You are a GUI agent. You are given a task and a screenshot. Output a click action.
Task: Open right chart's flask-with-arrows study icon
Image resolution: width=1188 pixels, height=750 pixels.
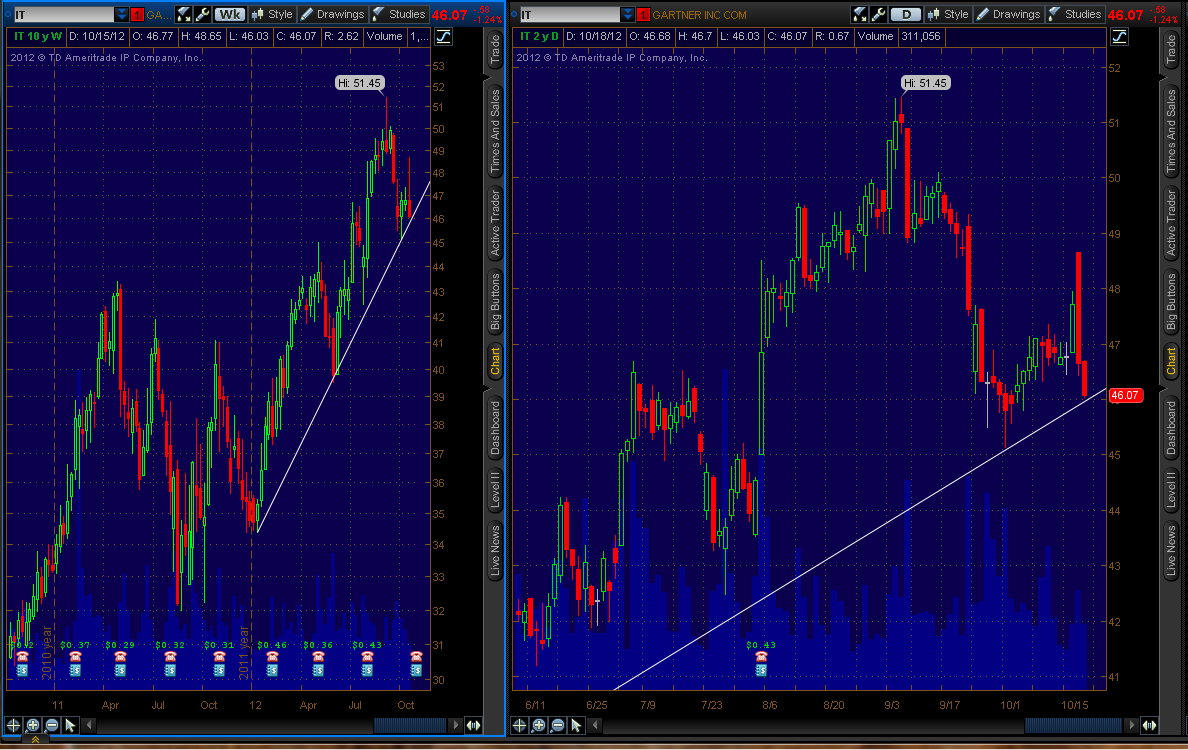click(859, 14)
